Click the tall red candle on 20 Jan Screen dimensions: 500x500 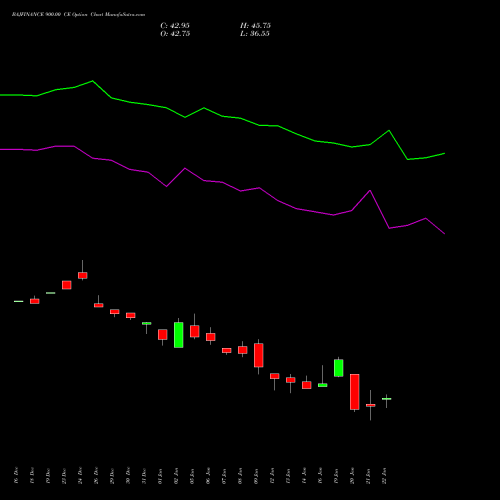click(355, 392)
